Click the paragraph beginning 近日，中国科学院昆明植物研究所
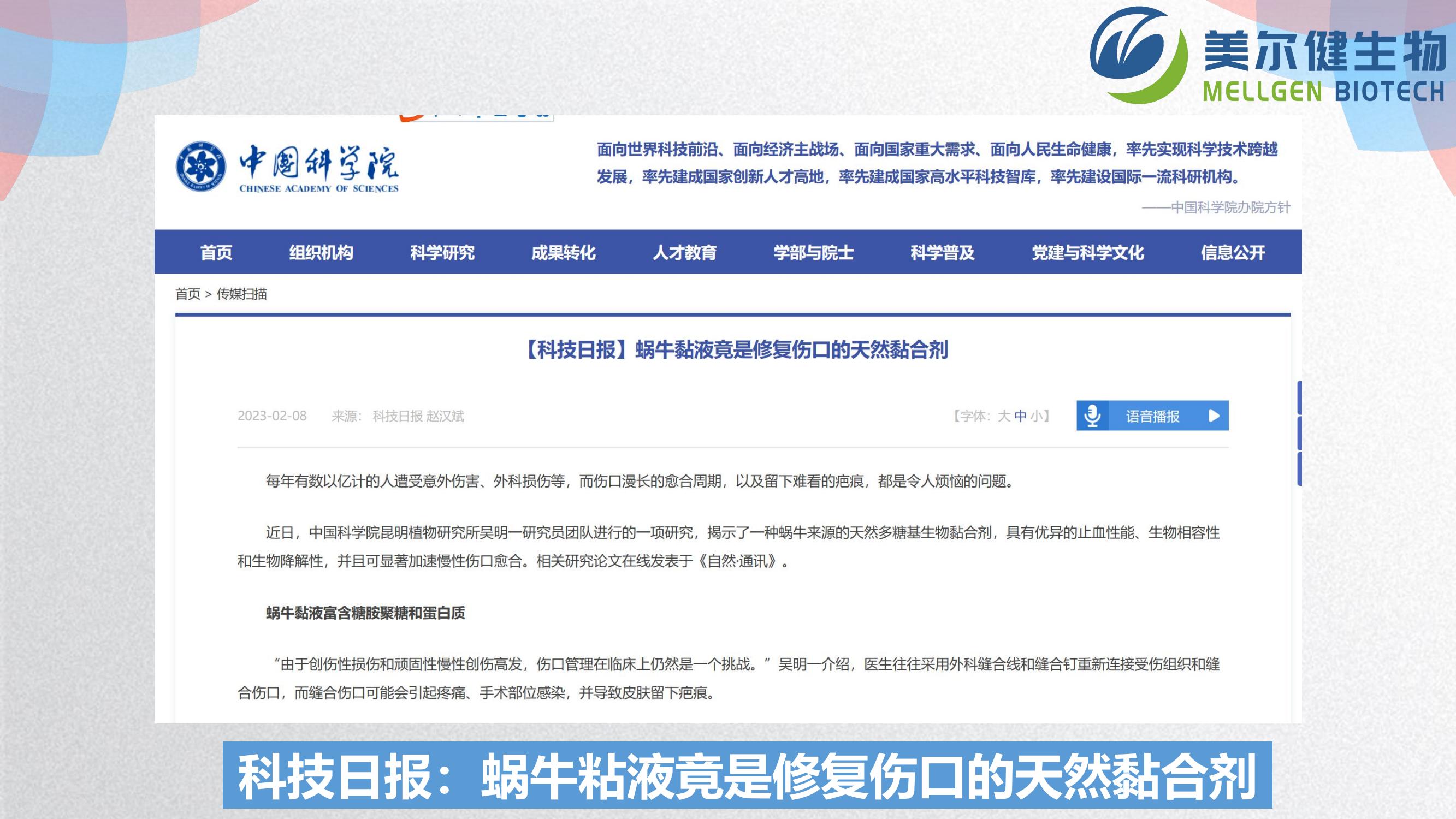This screenshot has width=1456, height=819. (729, 547)
